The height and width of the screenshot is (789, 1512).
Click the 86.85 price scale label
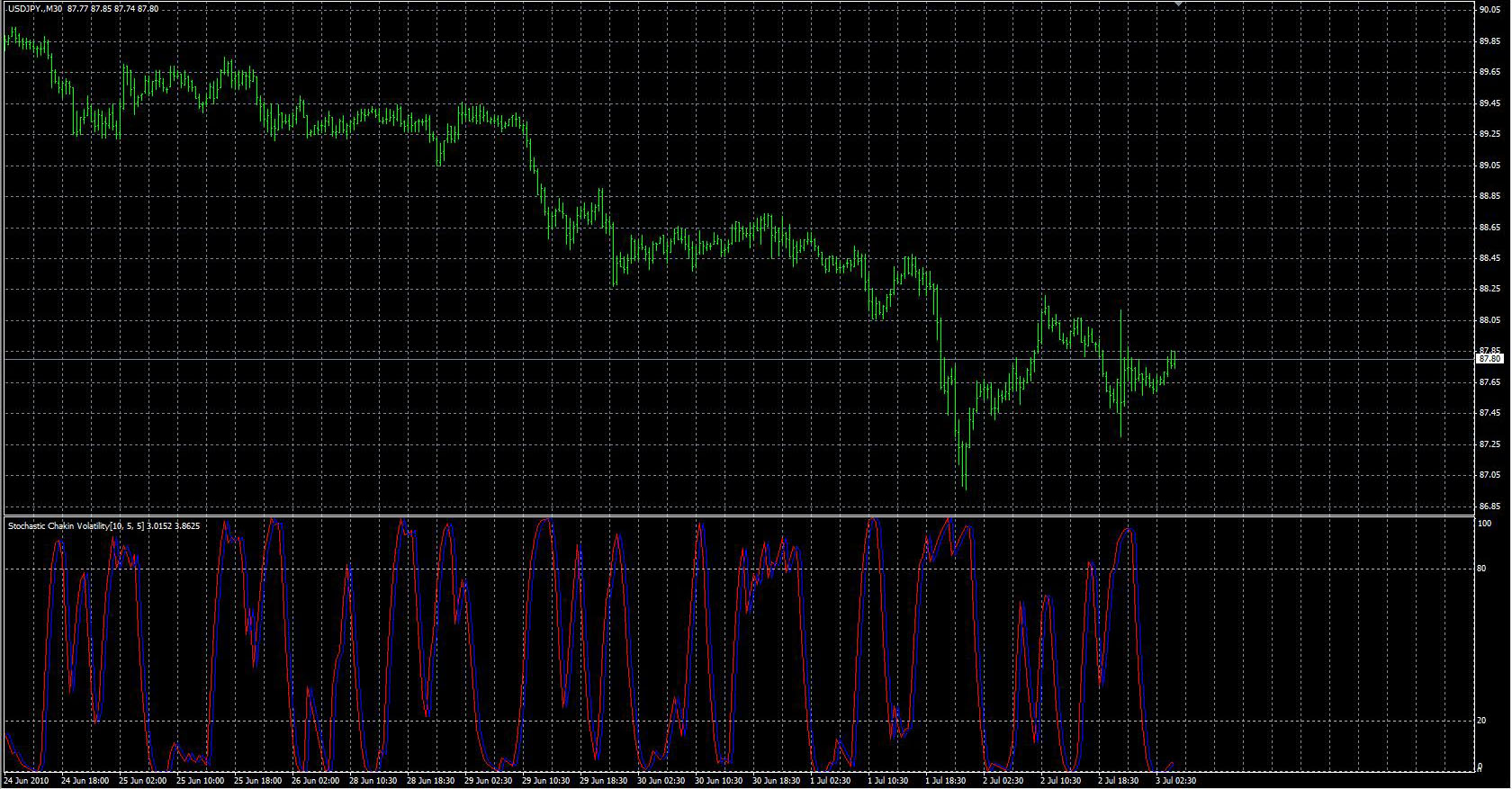click(x=1489, y=506)
